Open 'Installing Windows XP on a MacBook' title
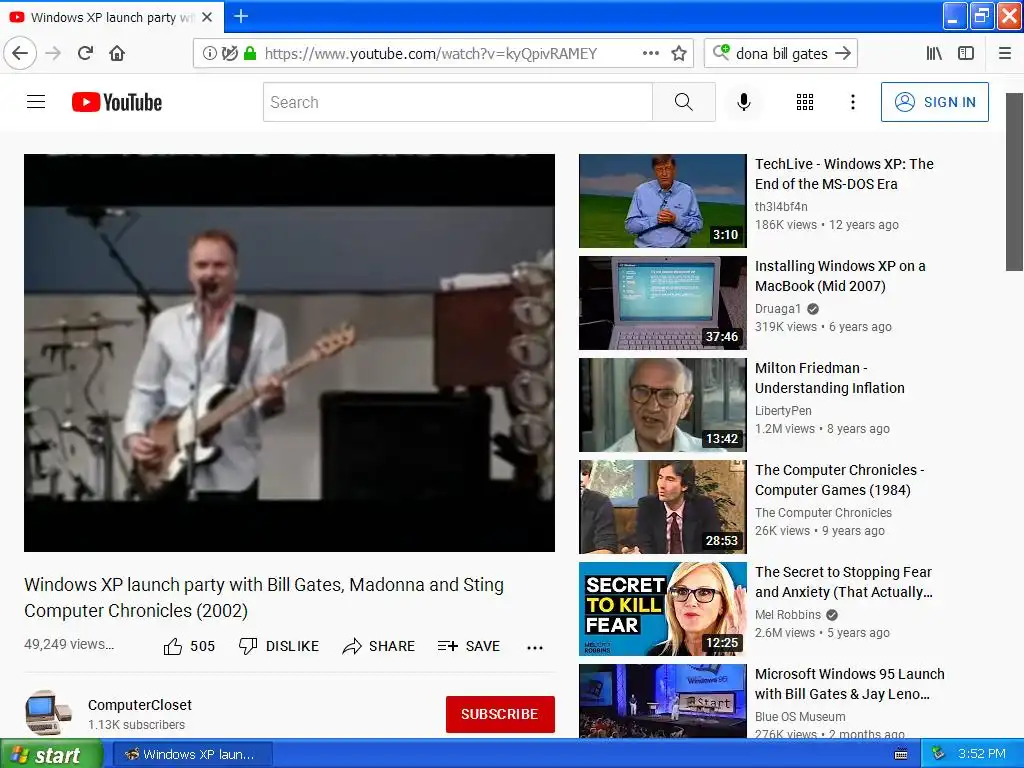The width and height of the screenshot is (1024, 768). click(840, 276)
